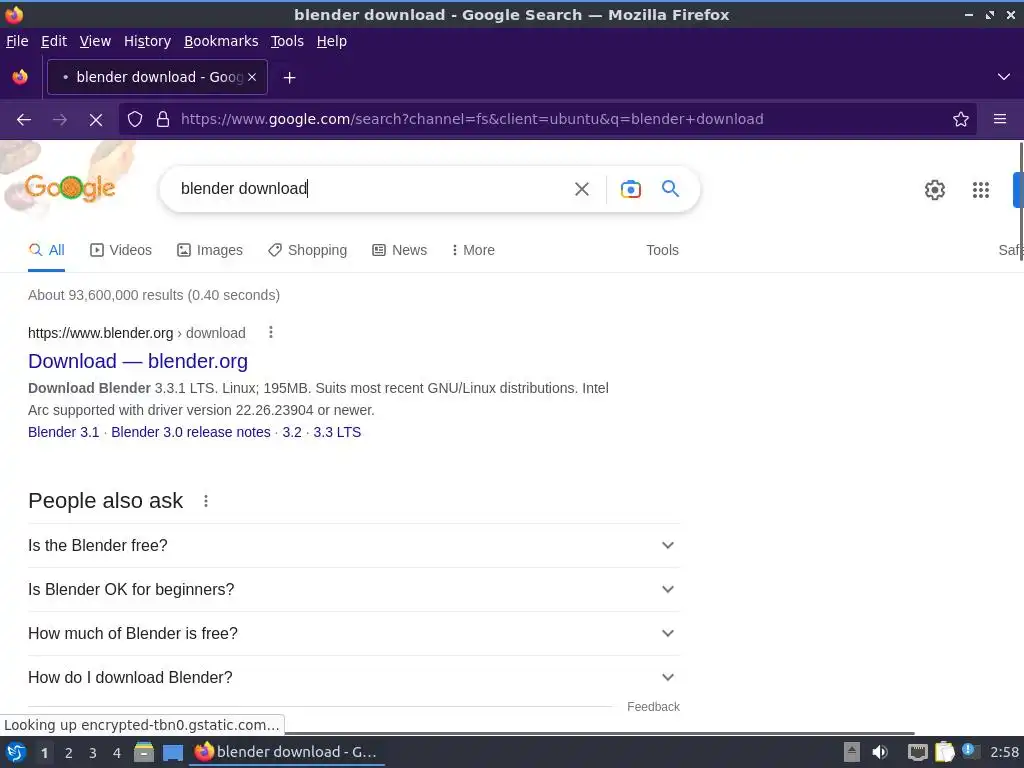
Task: Open clipboard tray icon
Action: (x=944, y=752)
